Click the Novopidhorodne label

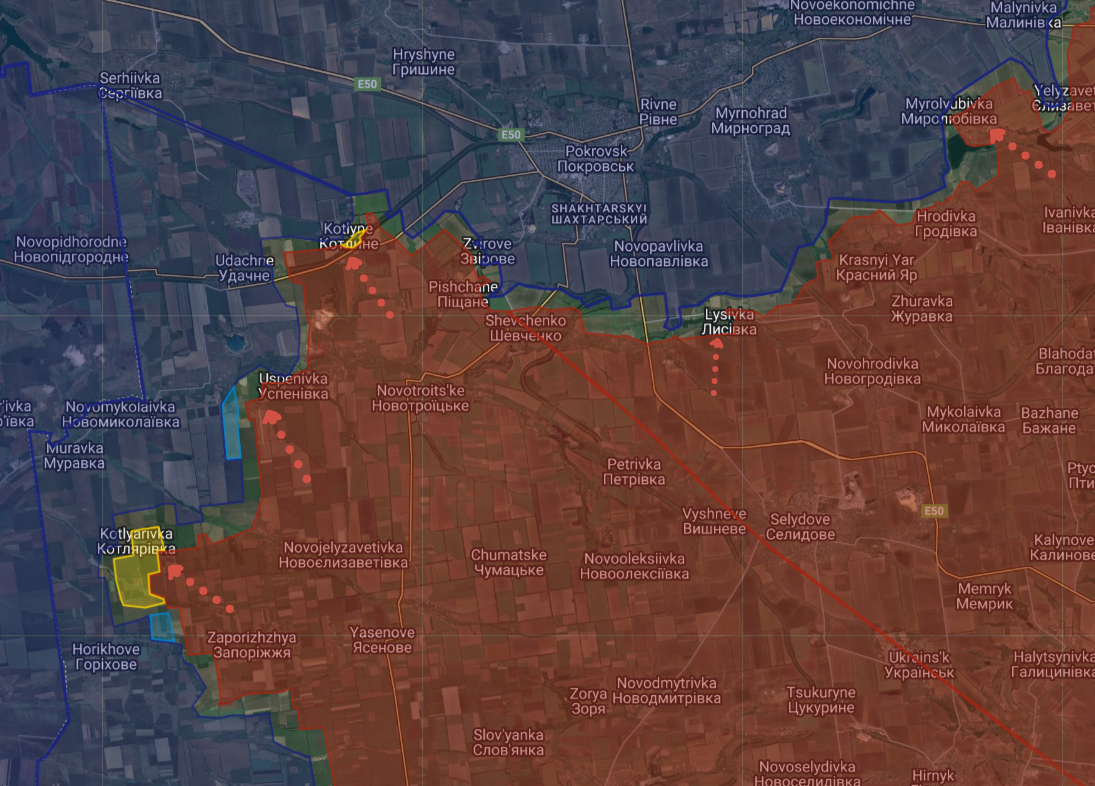click(x=71, y=249)
